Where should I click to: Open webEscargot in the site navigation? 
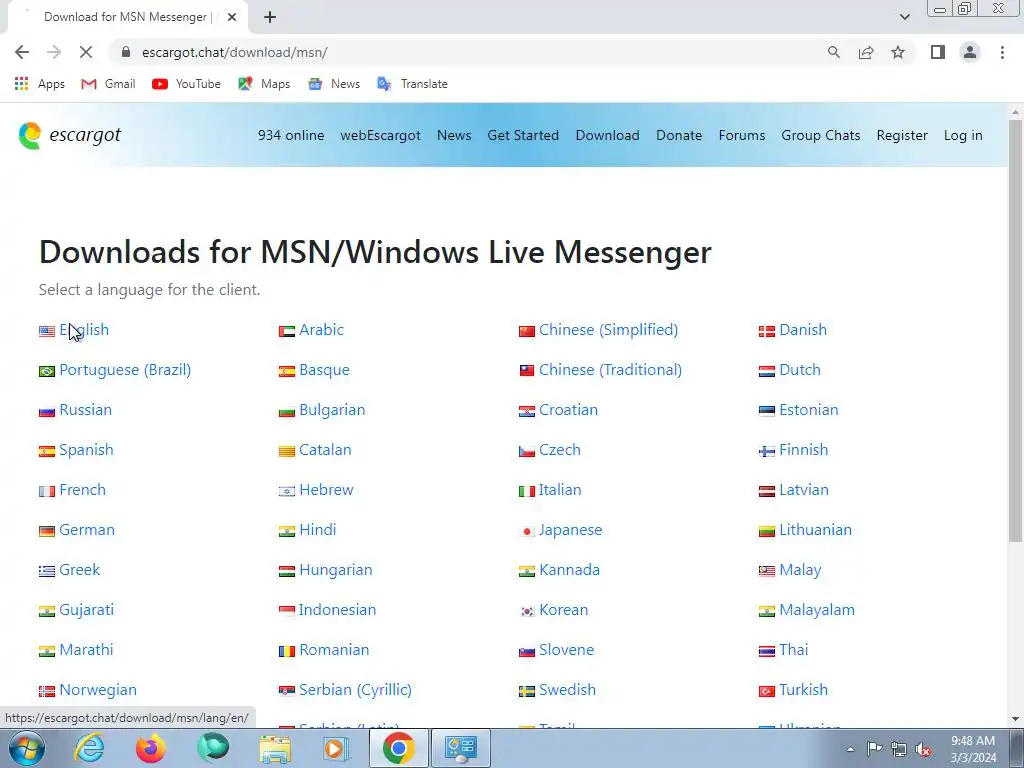381,135
